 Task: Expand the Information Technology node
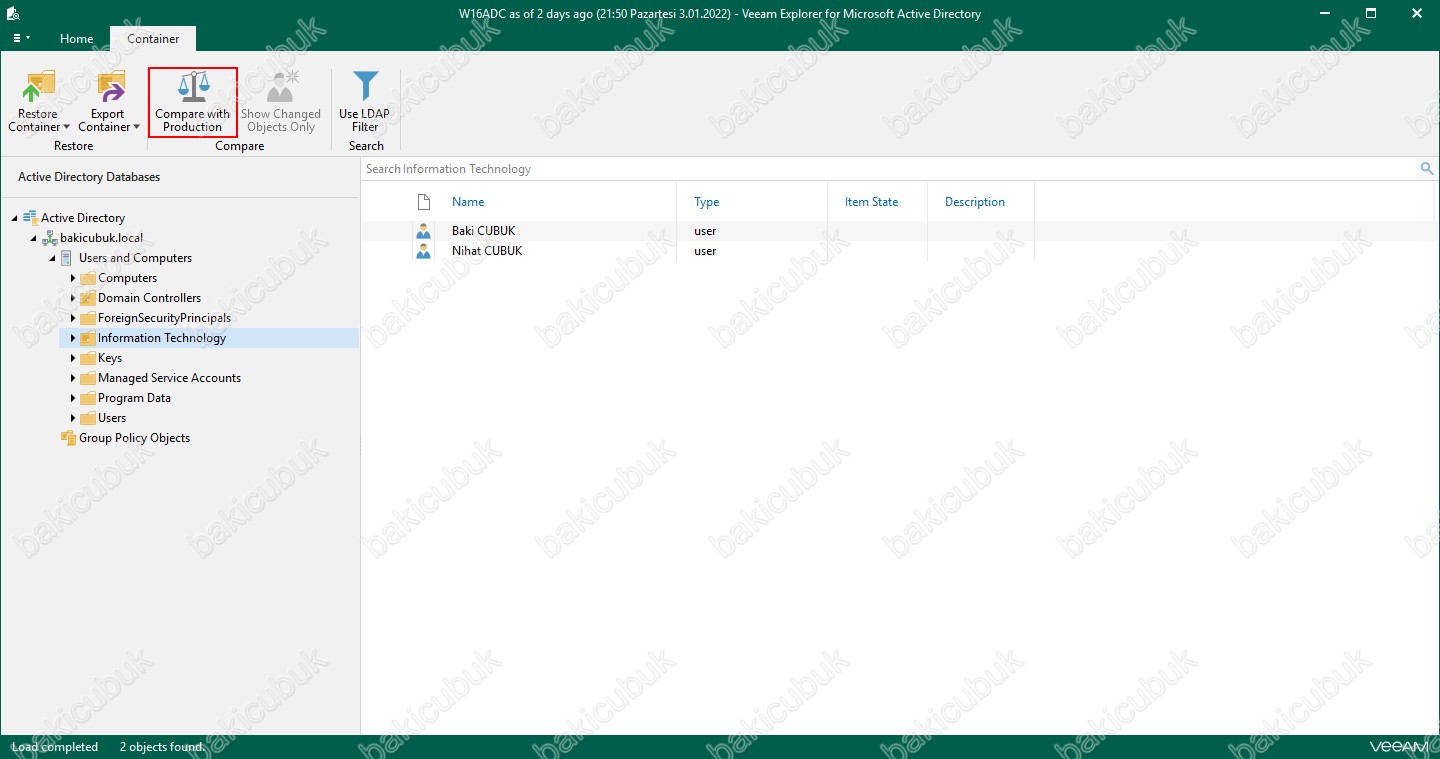[73, 338]
